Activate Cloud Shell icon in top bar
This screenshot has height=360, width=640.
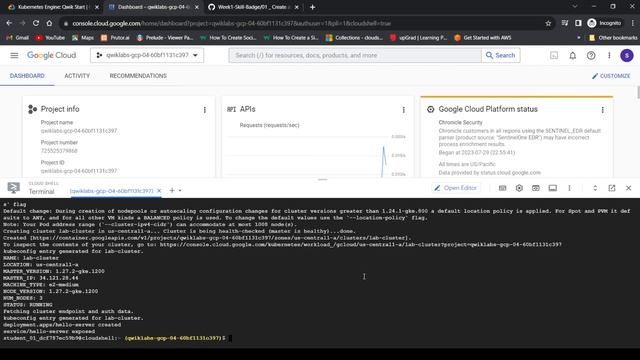click(554, 55)
